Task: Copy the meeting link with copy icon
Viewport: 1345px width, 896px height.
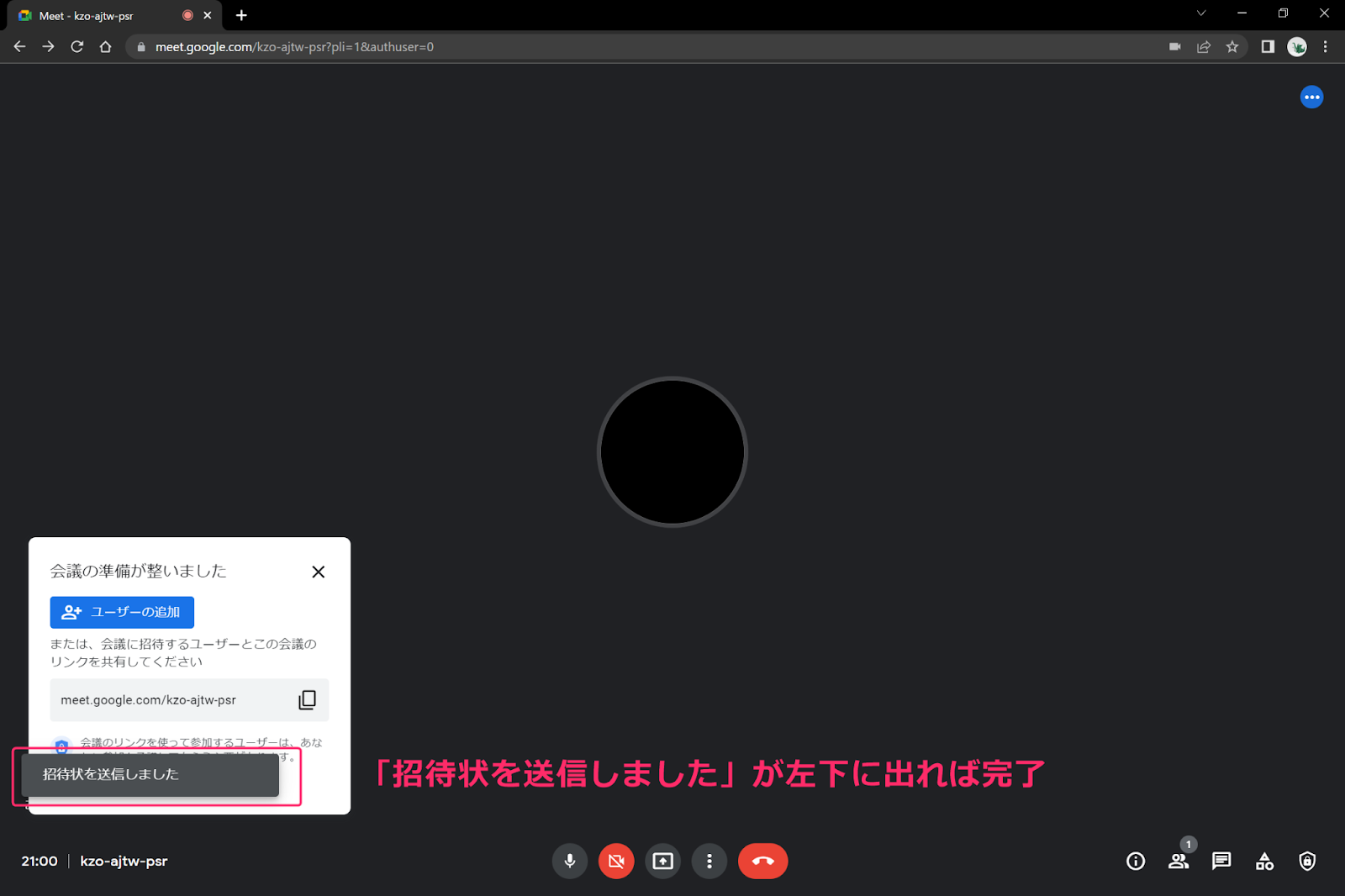Action: (308, 700)
